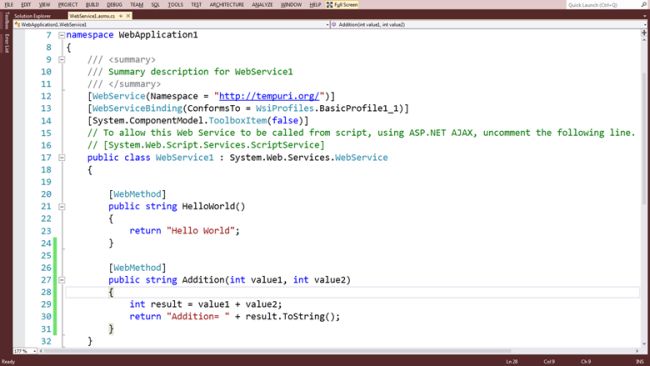Select the WebService1.asmx.cs document tab
Screen dimensions: 650x366
coord(92,16)
